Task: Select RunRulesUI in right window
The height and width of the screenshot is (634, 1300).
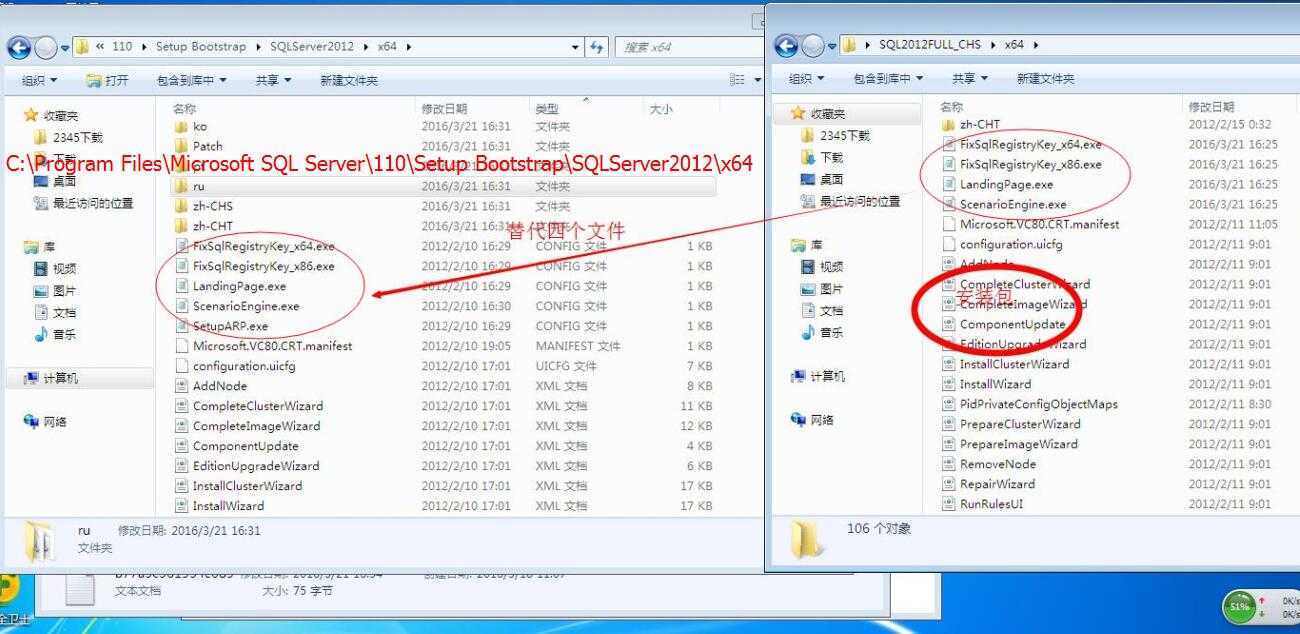Action: click(x=991, y=504)
